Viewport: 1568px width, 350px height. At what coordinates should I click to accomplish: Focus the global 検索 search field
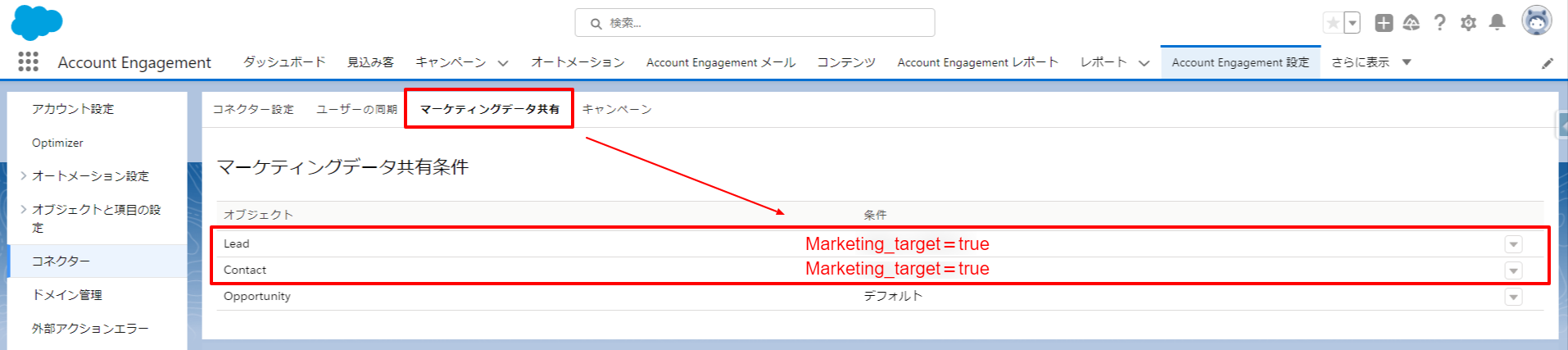pos(755,23)
